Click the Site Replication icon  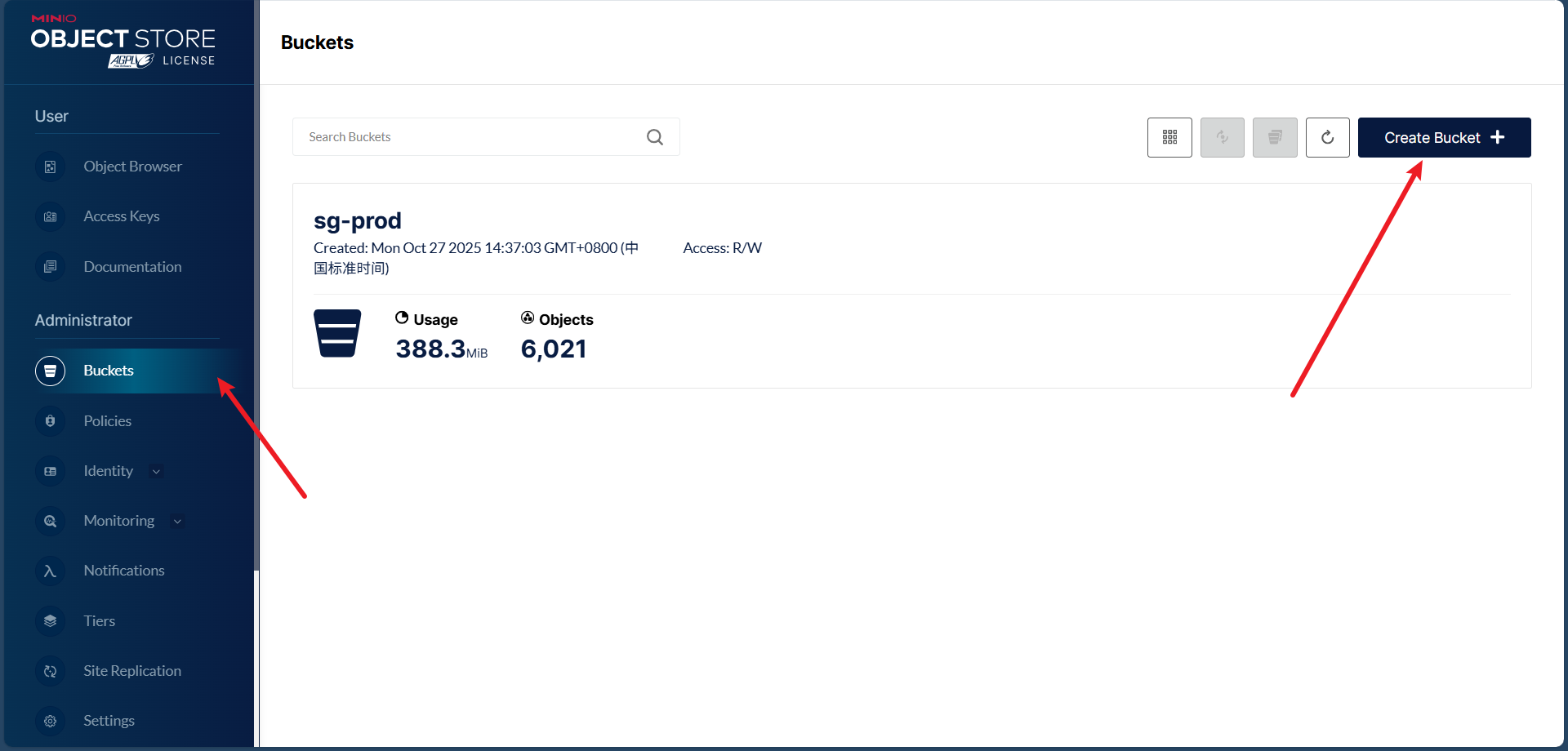[x=50, y=671]
